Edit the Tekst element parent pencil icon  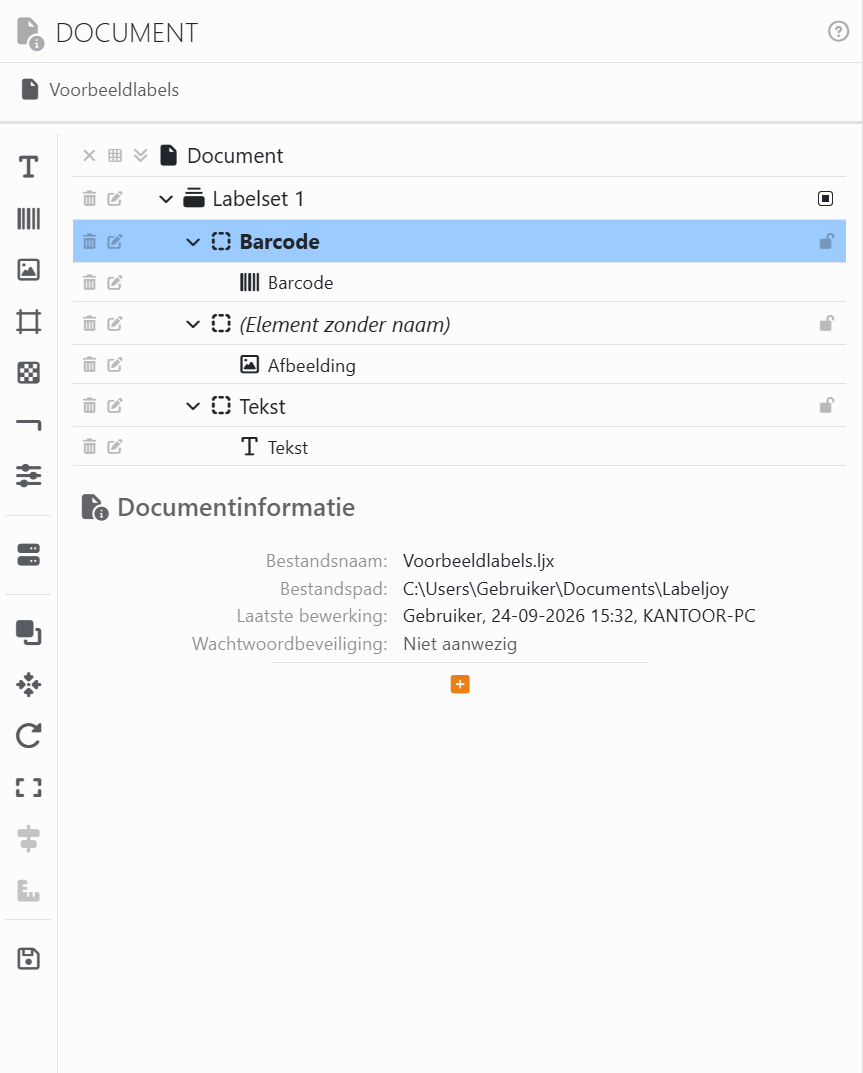click(x=115, y=405)
